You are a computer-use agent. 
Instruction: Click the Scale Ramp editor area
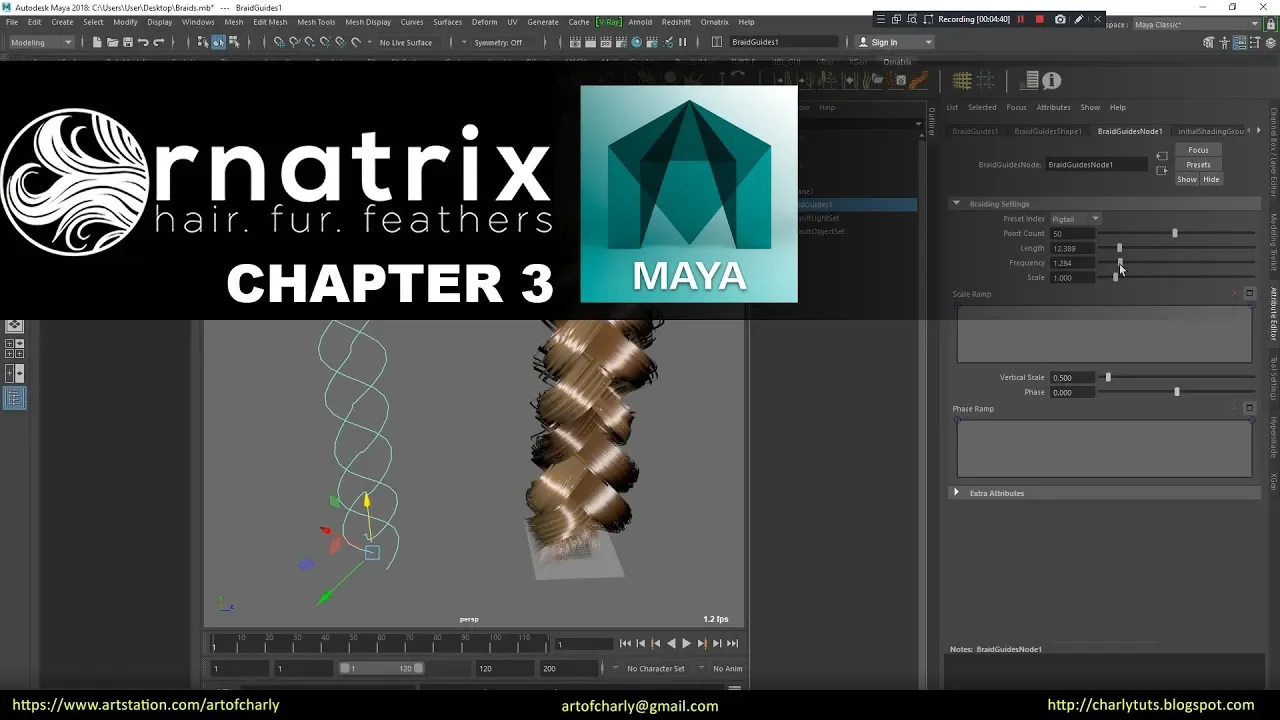pos(1104,333)
